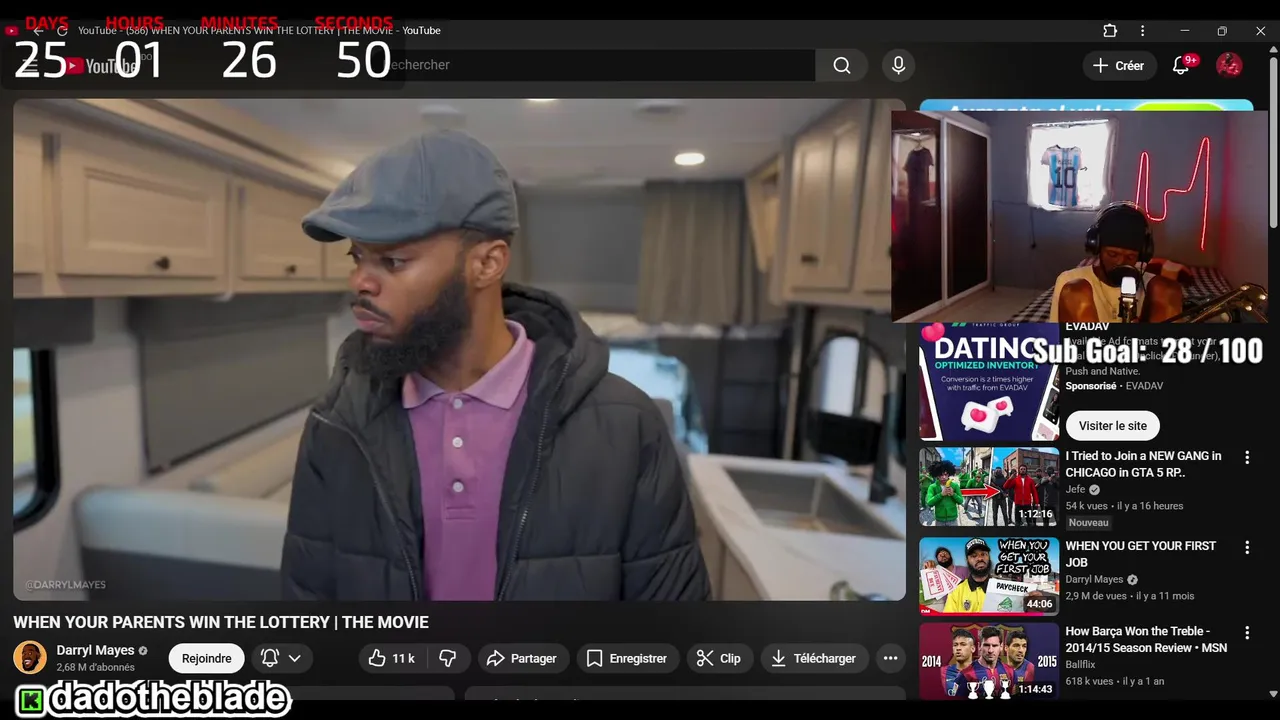The height and width of the screenshot is (720, 1280).
Task: Open options for the GTA 5 RP video
Action: 1247,457
